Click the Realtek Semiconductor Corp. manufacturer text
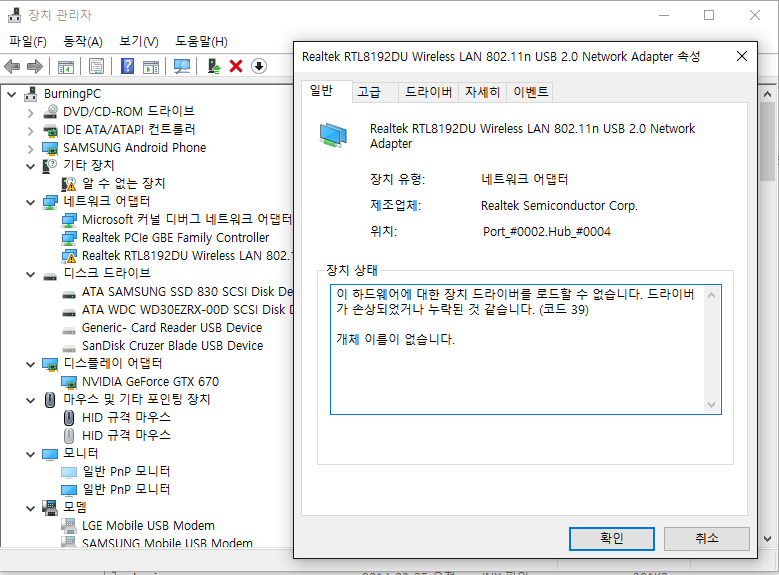 click(x=559, y=206)
